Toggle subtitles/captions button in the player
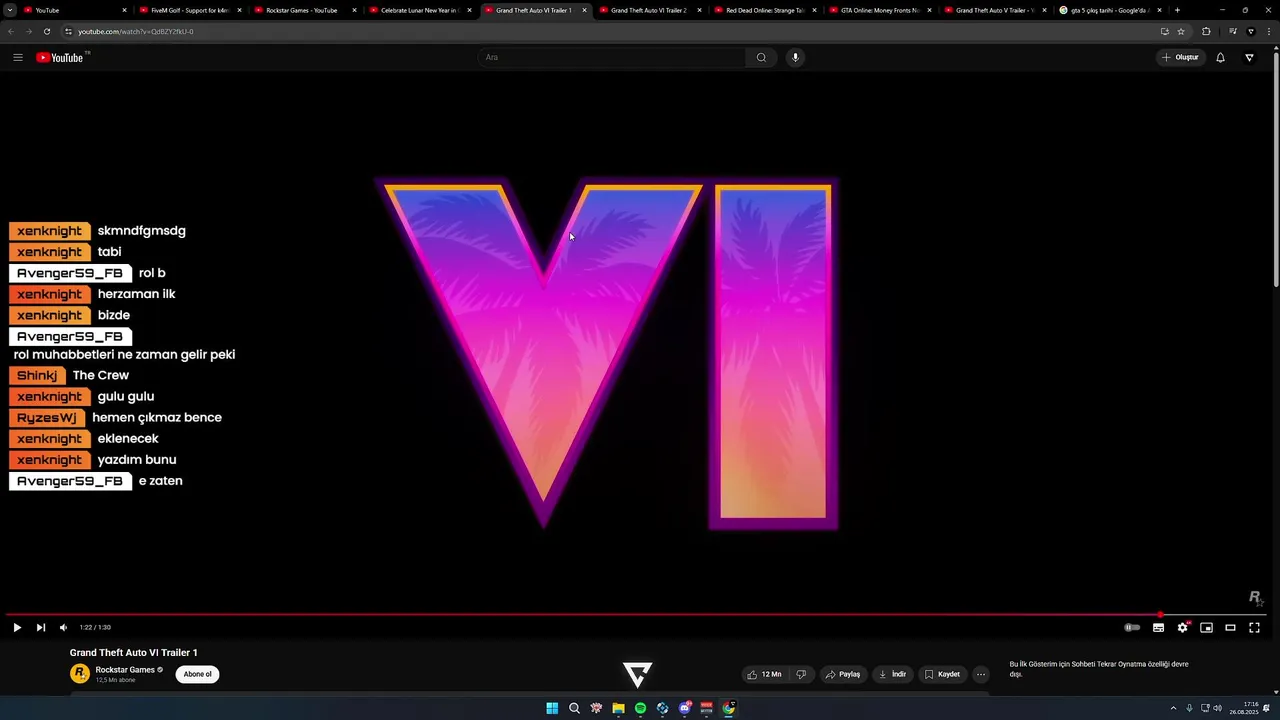1280x720 pixels. point(1158,627)
